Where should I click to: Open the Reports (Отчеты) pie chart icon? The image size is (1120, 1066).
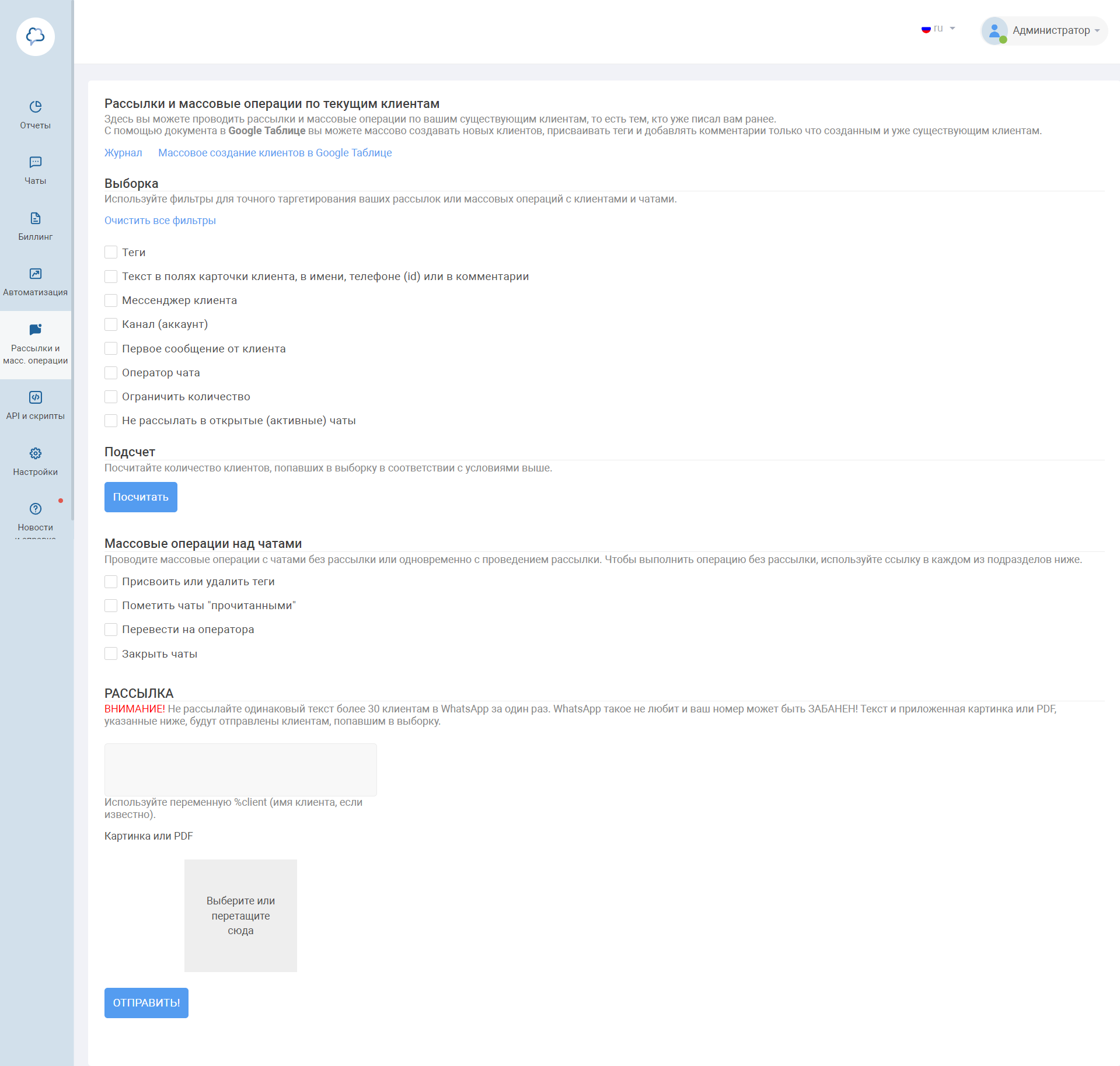pyautogui.click(x=36, y=107)
